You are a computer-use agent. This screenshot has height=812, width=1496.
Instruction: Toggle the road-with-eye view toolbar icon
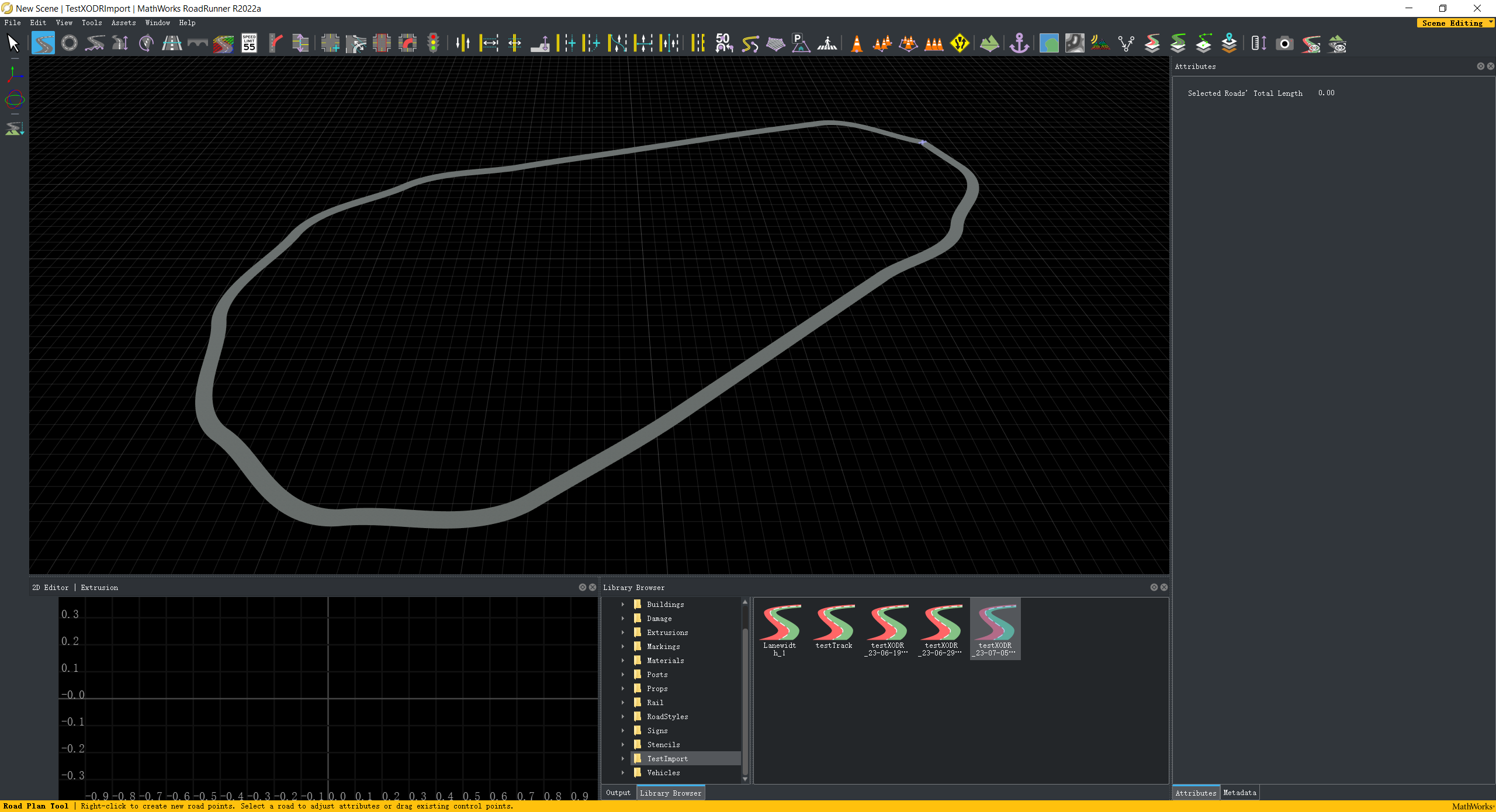1311,43
